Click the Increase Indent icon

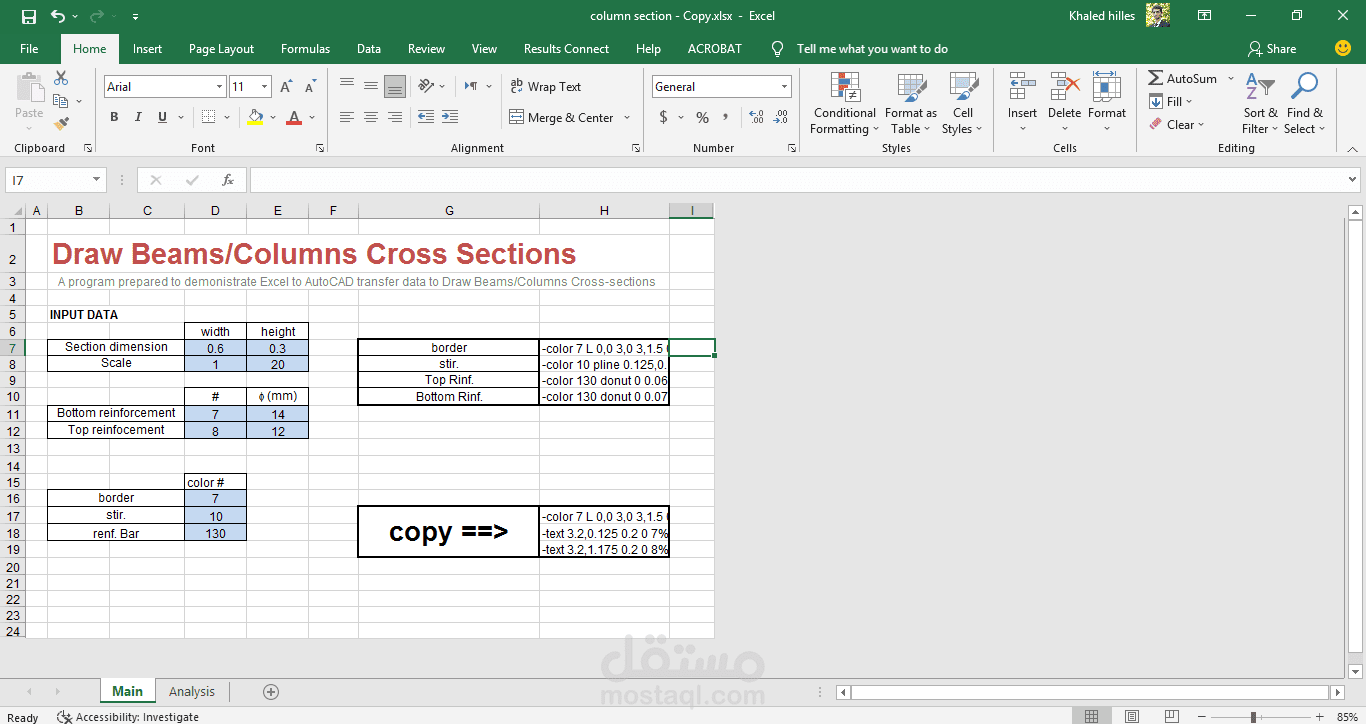tap(449, 117)
